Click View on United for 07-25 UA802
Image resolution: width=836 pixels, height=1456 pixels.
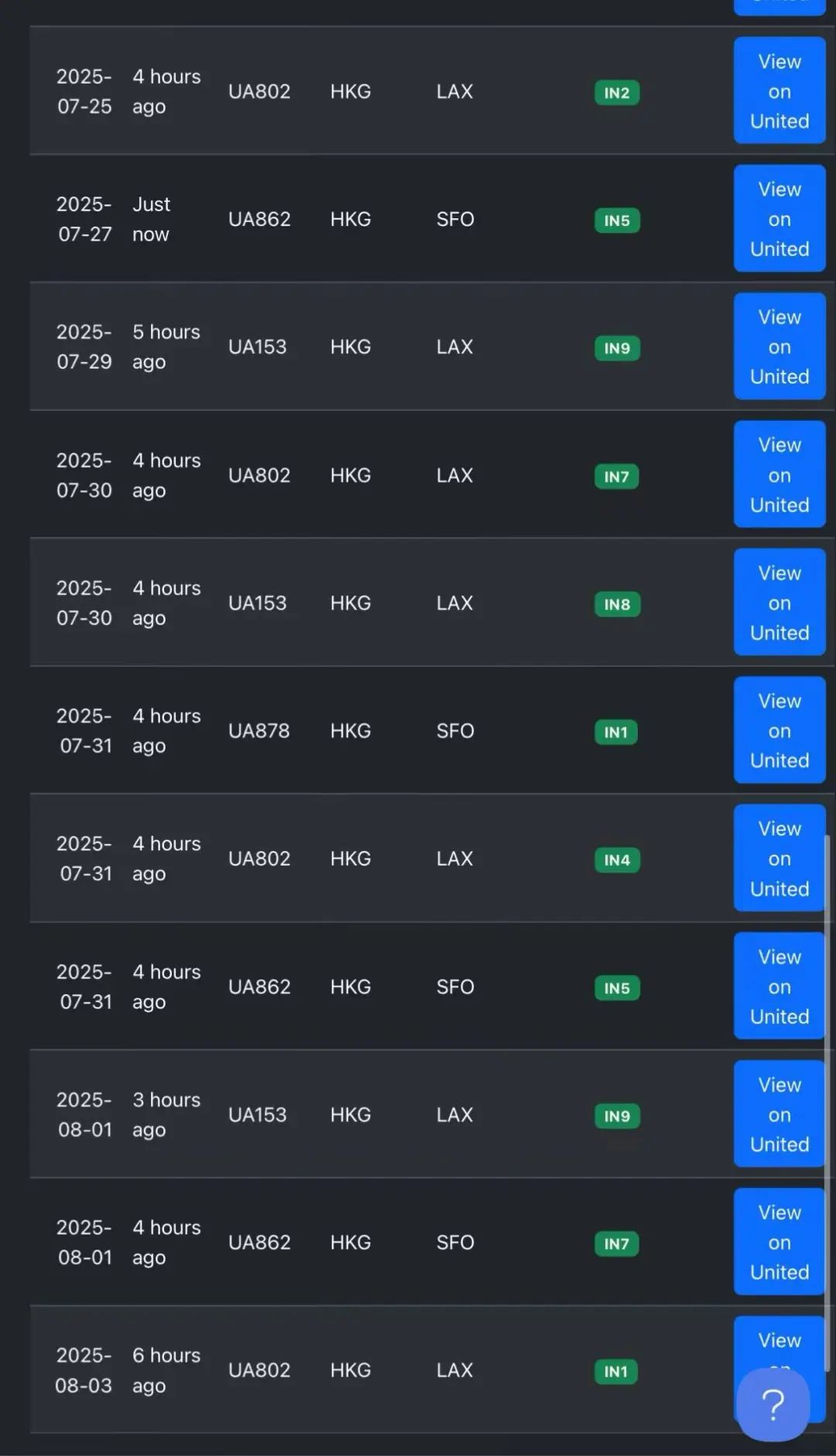point(779,91)
